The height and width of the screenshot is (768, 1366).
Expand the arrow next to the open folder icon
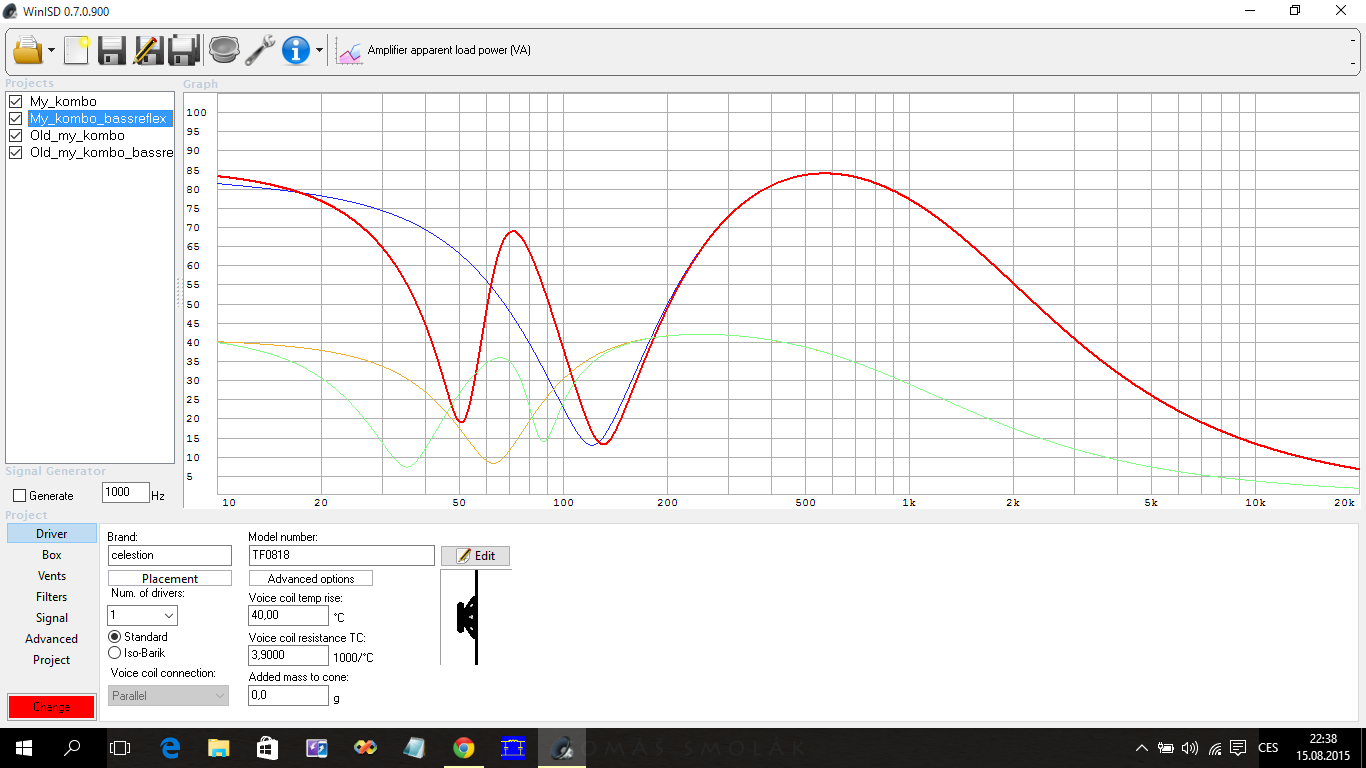tap(51, 50)
